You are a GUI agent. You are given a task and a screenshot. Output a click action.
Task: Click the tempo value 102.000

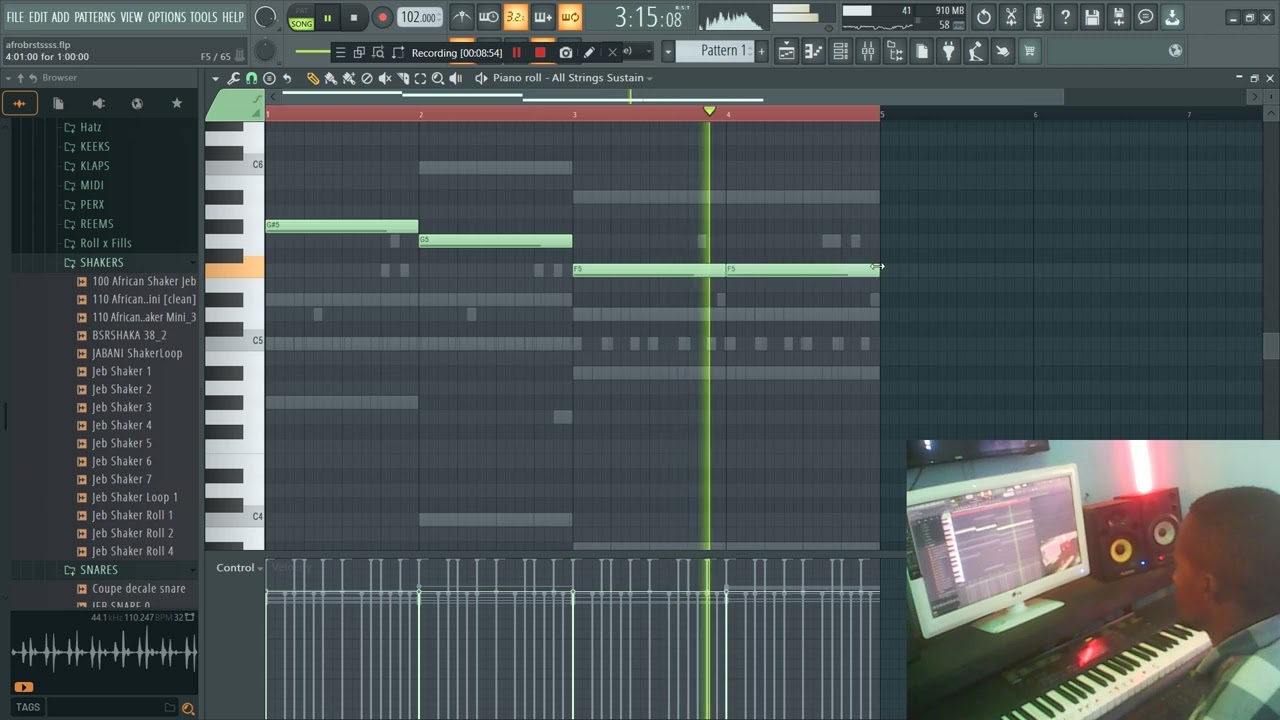point(419,17)
